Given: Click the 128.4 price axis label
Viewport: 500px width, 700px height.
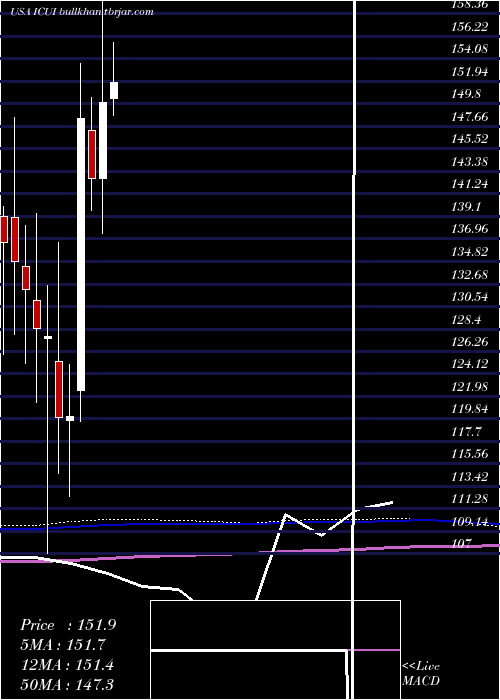Looking at the screenshot, I should tap(466, 319).
